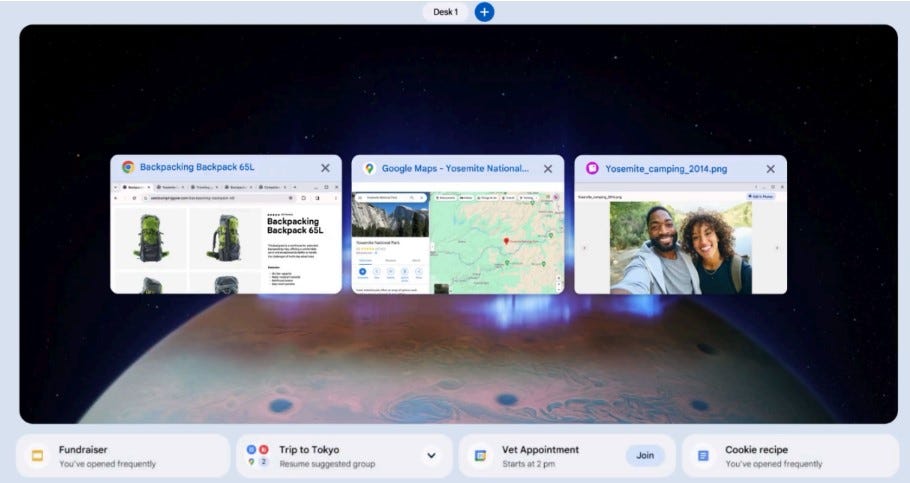Select the Desk 1 button
Viewport: 910px width, 483px height.
tap(446, 12)
